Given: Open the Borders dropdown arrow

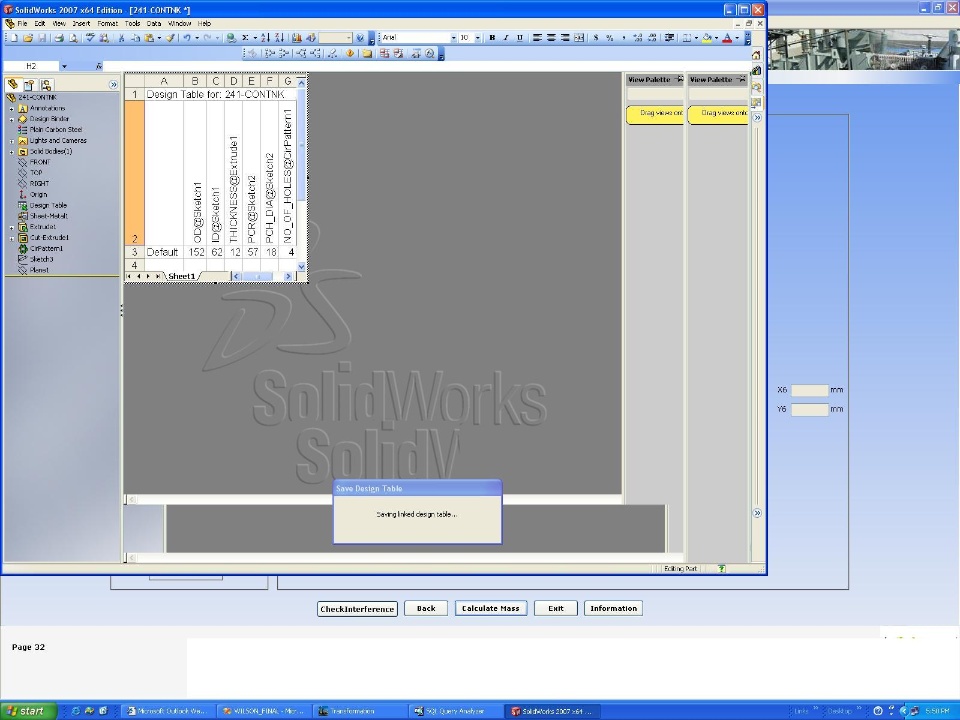Looking at the screenshot, I should [x=696, y=38].
